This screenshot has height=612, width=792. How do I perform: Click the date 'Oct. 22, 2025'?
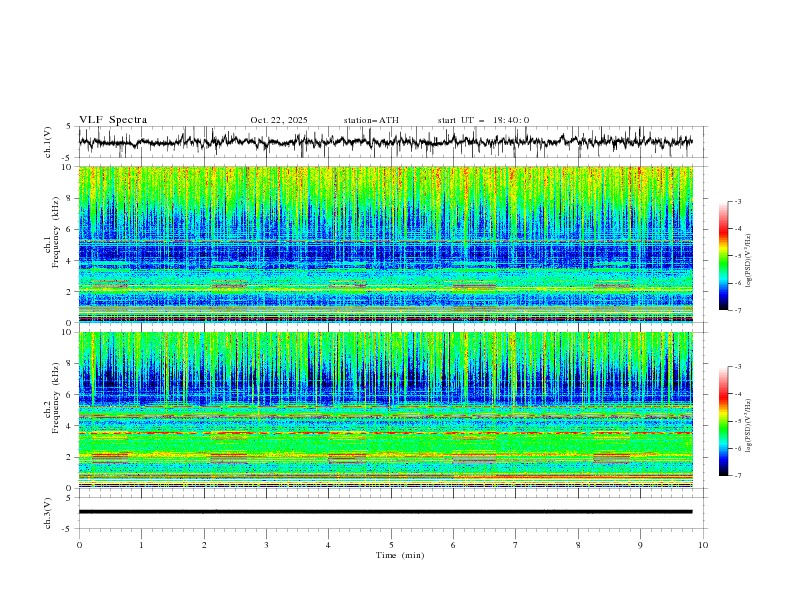279,120
